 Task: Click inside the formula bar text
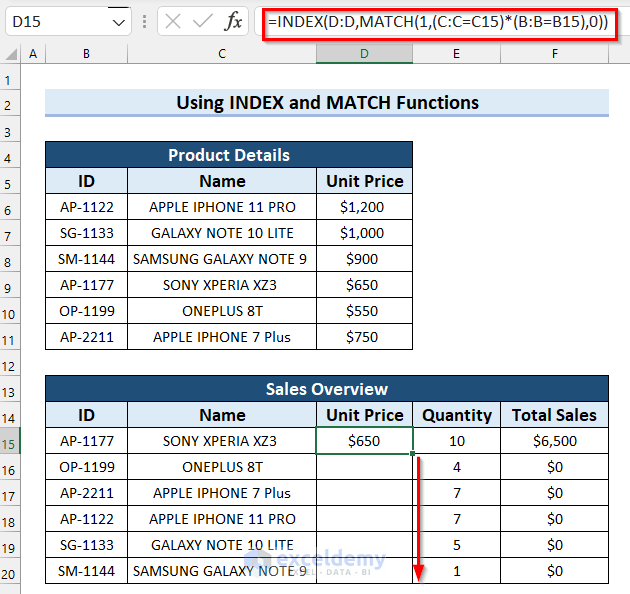[x=438, y=21]
